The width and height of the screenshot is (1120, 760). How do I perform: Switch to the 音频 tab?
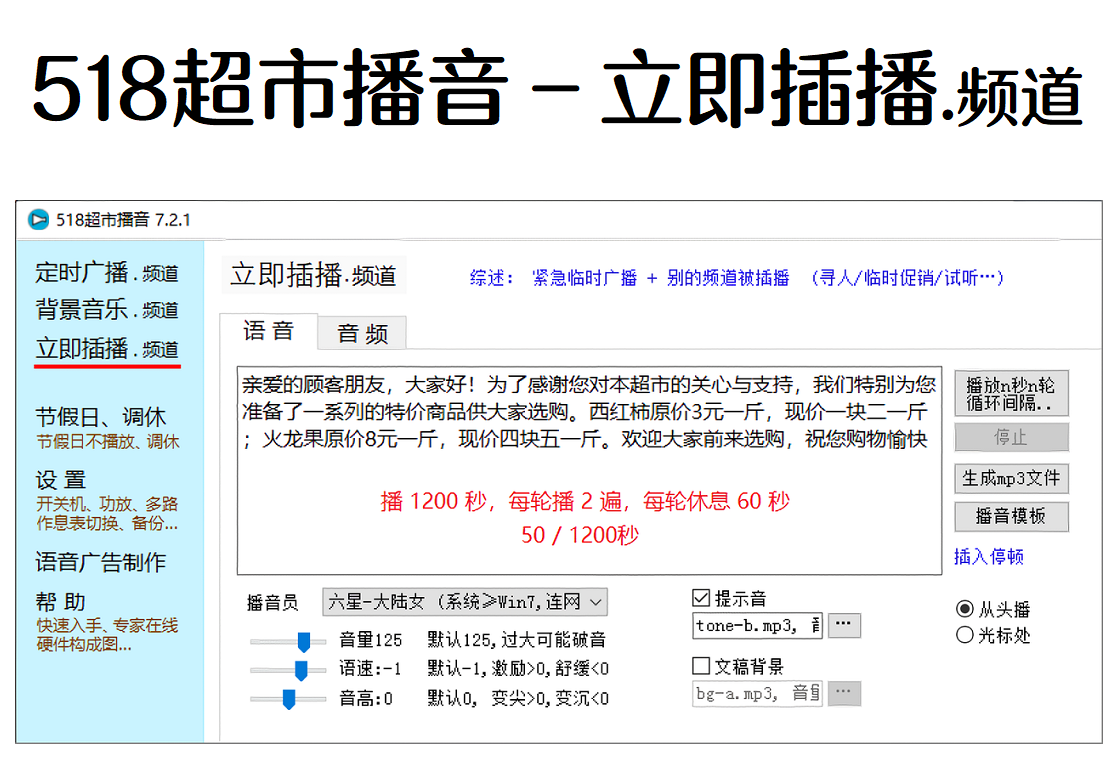click(x=362, y=334)
